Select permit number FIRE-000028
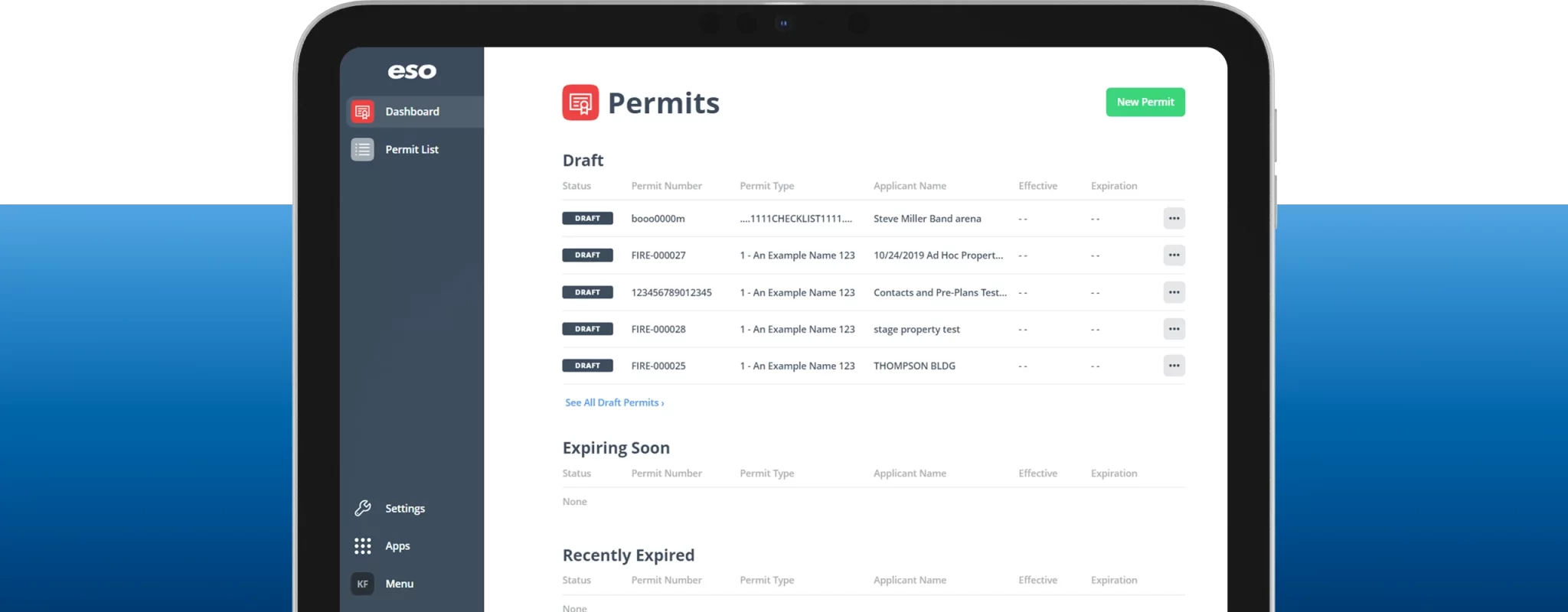This screenshot has height=612, width=1568. 658,329
